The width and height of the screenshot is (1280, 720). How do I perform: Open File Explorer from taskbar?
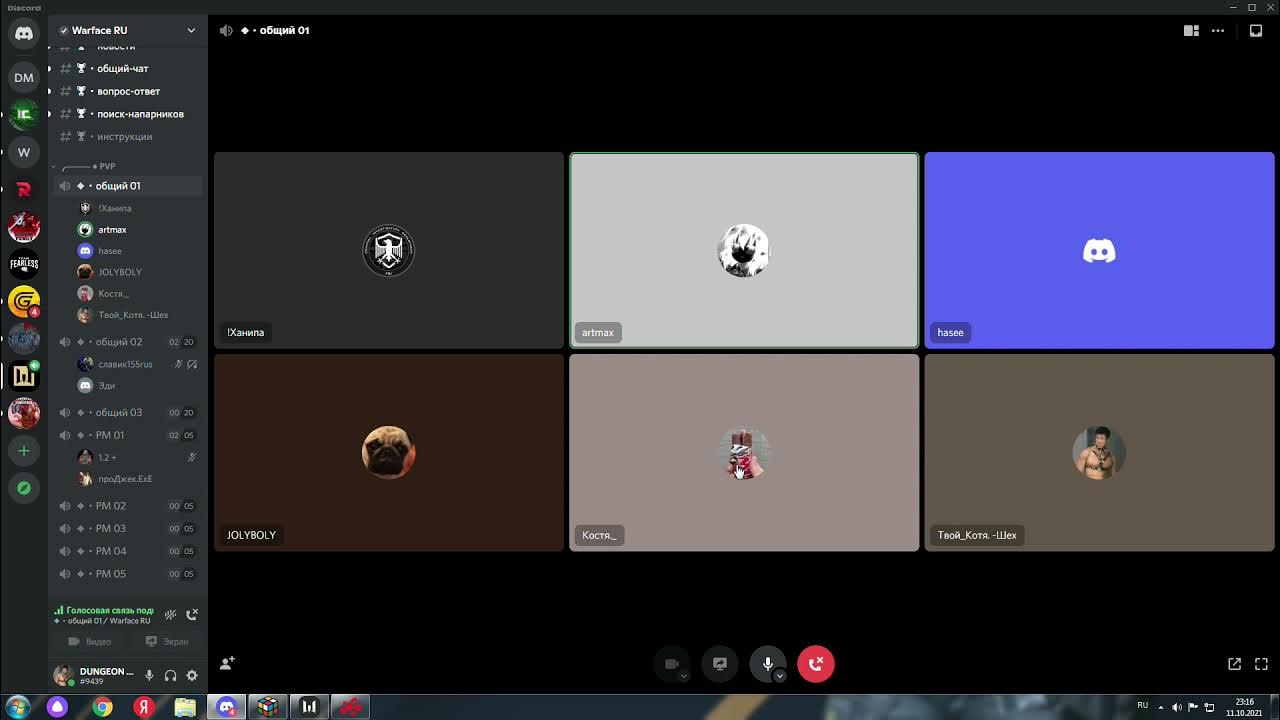coord(185,707)
